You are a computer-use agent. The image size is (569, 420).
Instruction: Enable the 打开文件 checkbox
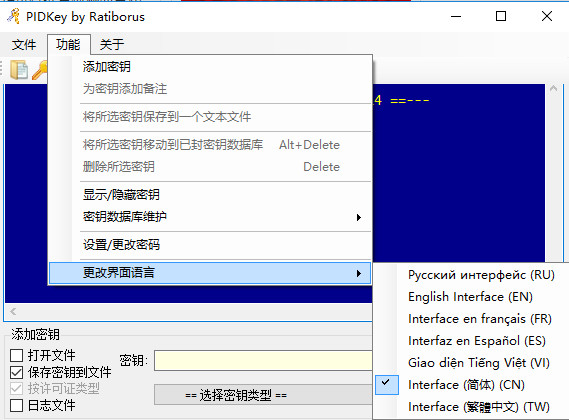(x=17, y=355)
